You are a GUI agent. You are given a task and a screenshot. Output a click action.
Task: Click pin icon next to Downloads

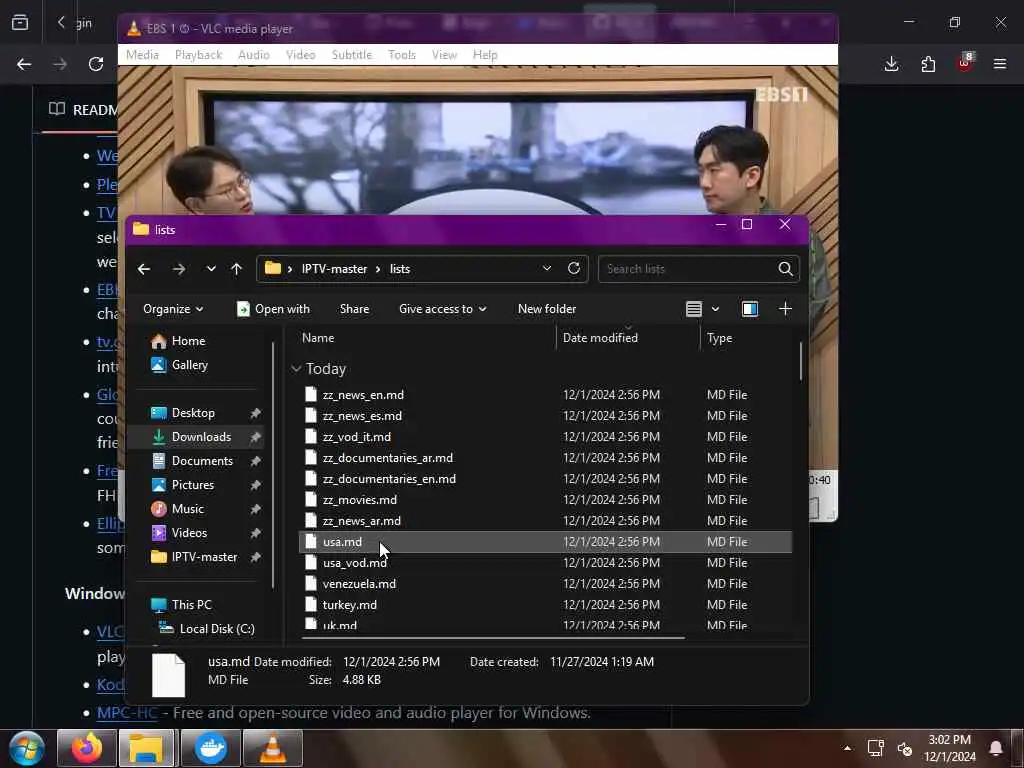click(256, 437)
